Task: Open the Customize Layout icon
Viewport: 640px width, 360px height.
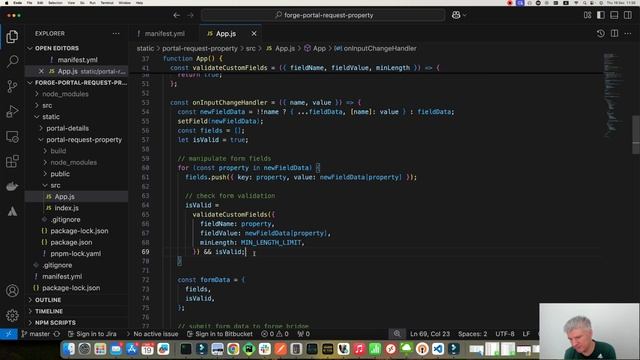Action: pyautogui.click(x=587, y=15)
